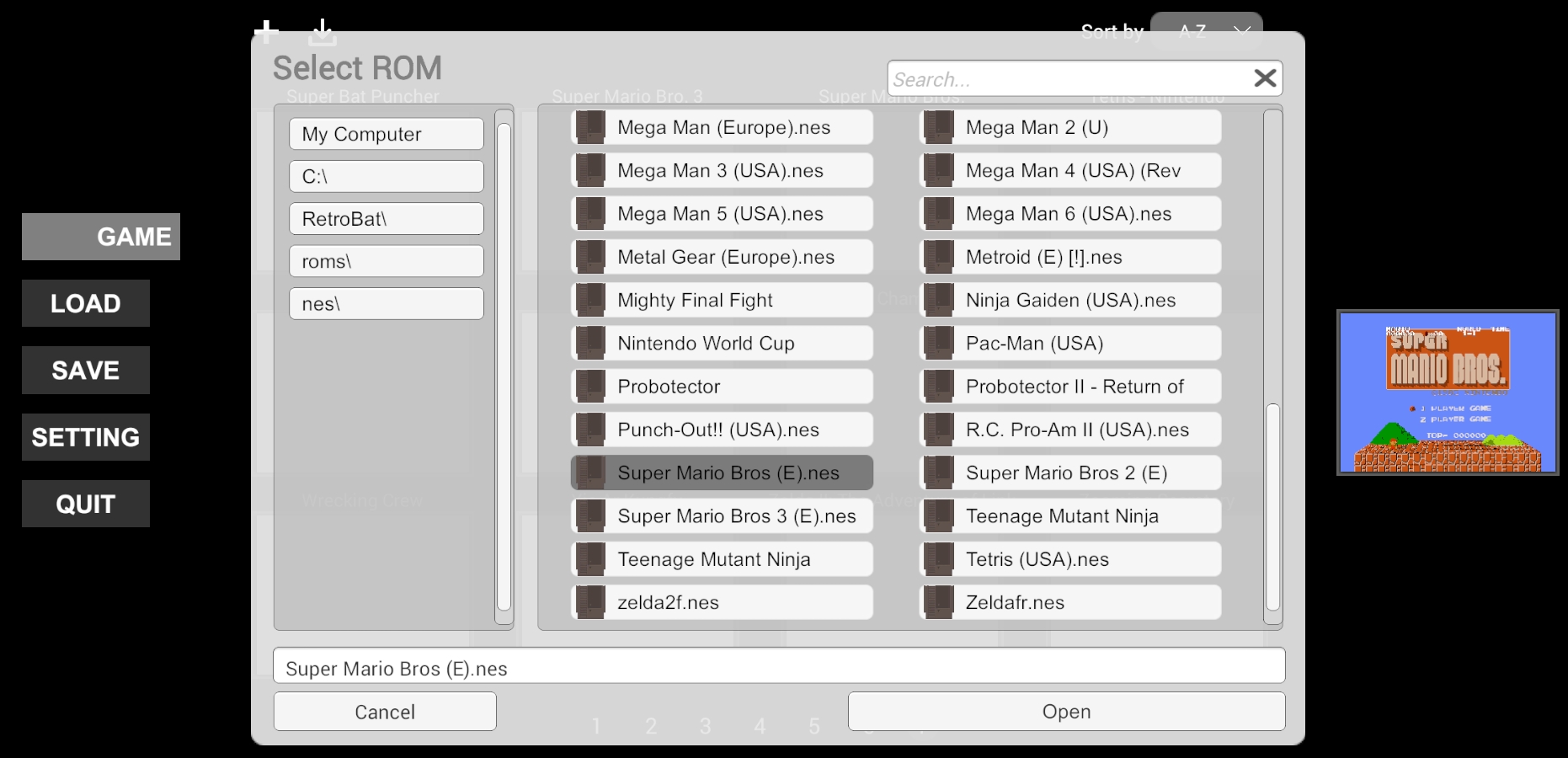This screenshot has width=1568, height=758.
Task: Click the plus add-game icon
Action: pos(267,32)
